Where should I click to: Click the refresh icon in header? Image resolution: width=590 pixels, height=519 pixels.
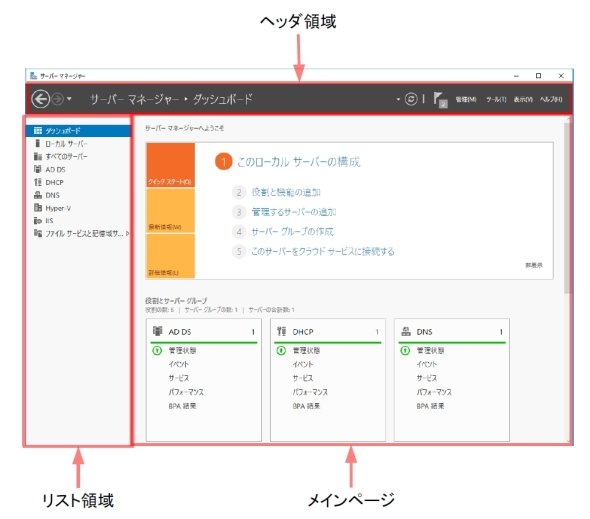tap(411, 99)
